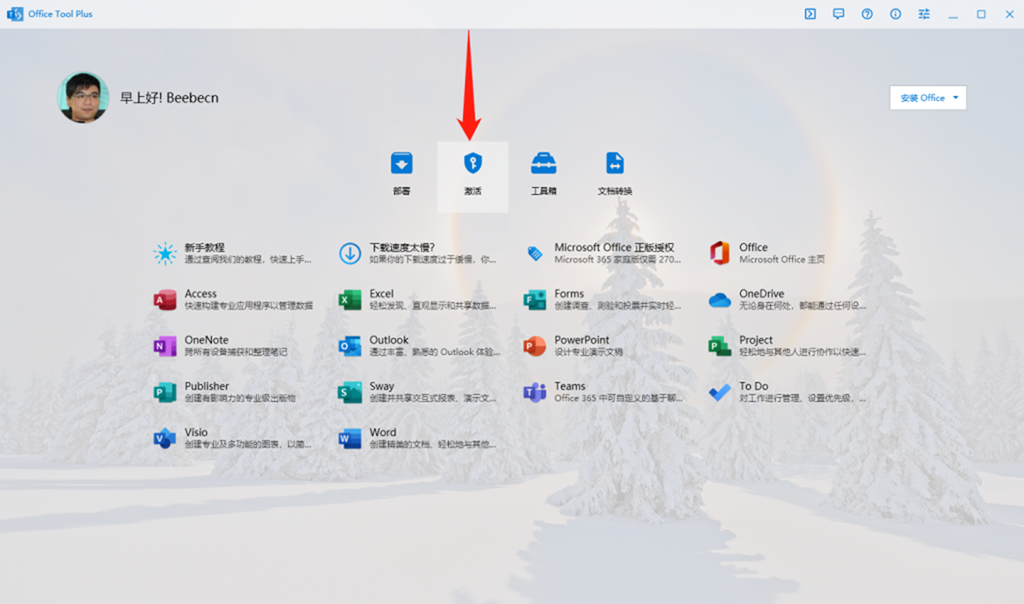Open the 工具箱 (Toolbox) icon

tap(543, 163)
